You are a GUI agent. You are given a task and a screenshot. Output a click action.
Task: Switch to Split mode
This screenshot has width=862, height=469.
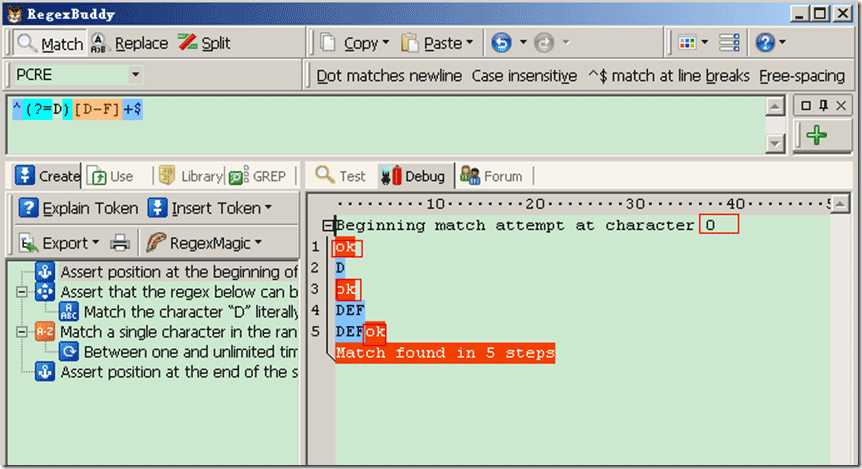click(204, 43)
